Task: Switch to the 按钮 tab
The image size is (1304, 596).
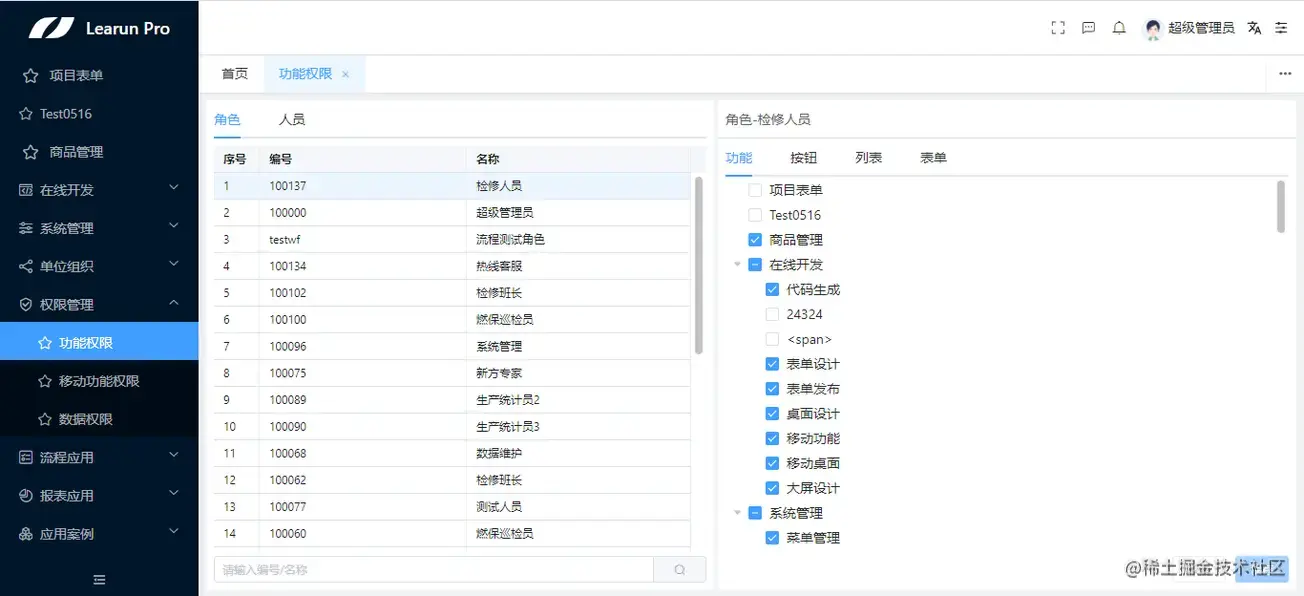Action: point(804,157)
